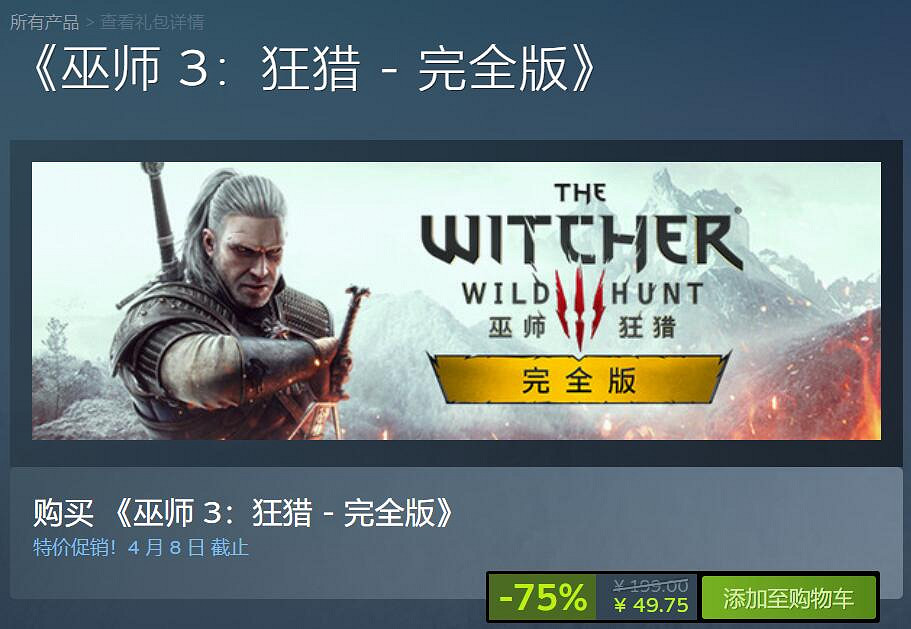Select the ¥ 49.75 discounted price
Image resolution: width=911 pixels, height=629 pixels.
(651, 605)
